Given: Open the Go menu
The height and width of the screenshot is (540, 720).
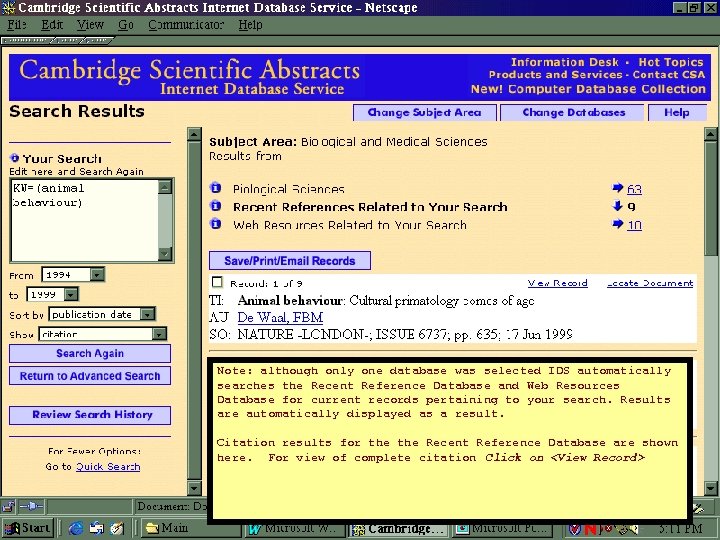Looking at the screenshot, I should [x=126, y=25].
